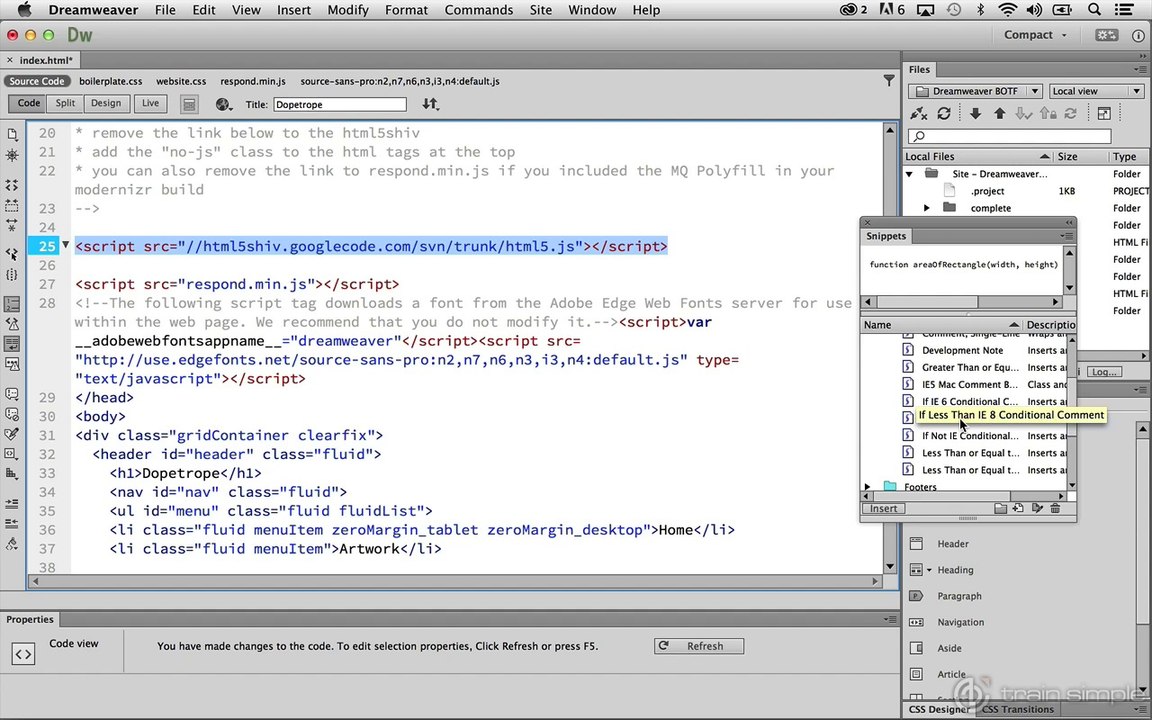
Task: Click the Header insert icon
Action: point(916,544)
